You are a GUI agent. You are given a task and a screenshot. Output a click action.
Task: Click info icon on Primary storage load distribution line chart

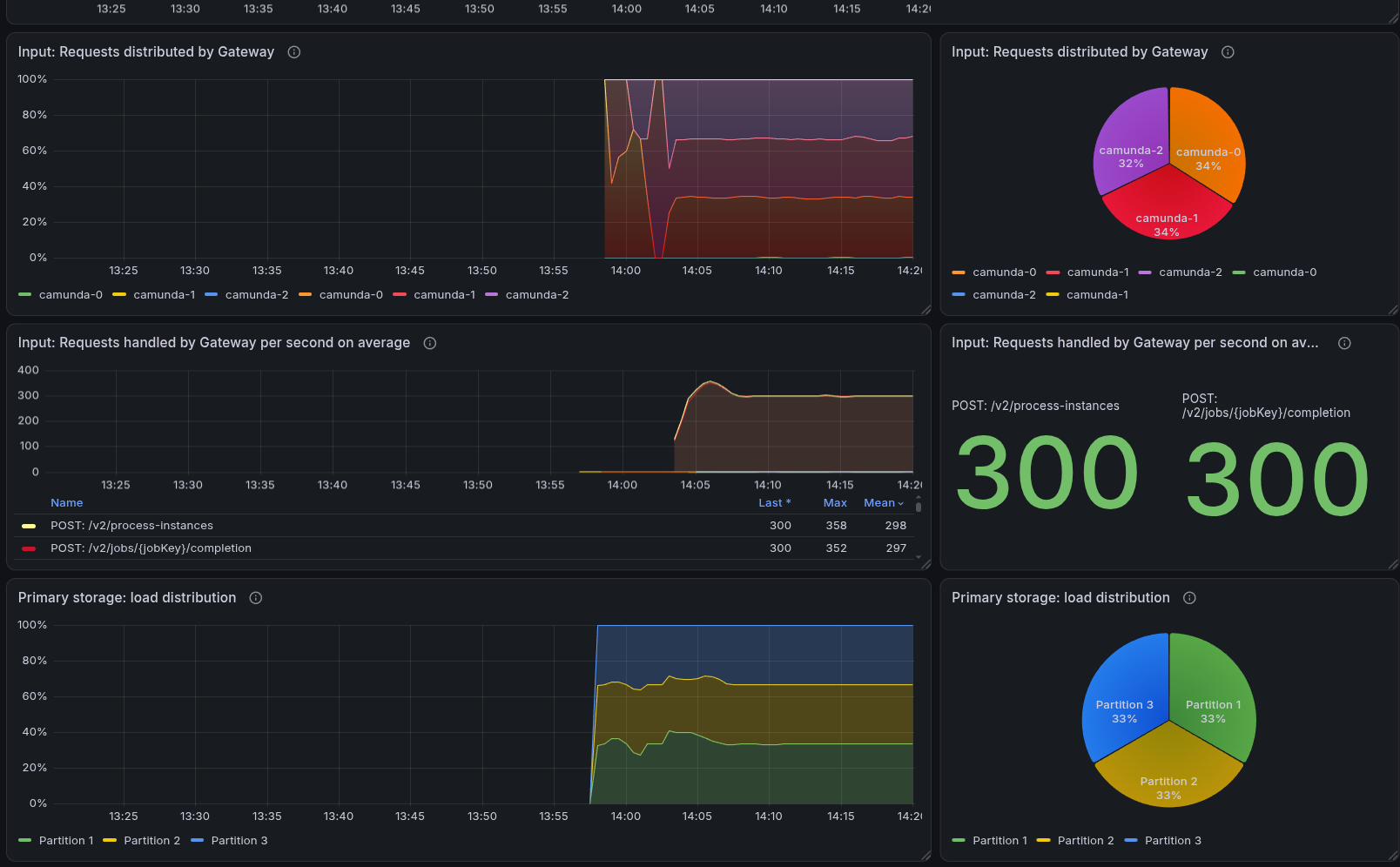pos(256,598)
